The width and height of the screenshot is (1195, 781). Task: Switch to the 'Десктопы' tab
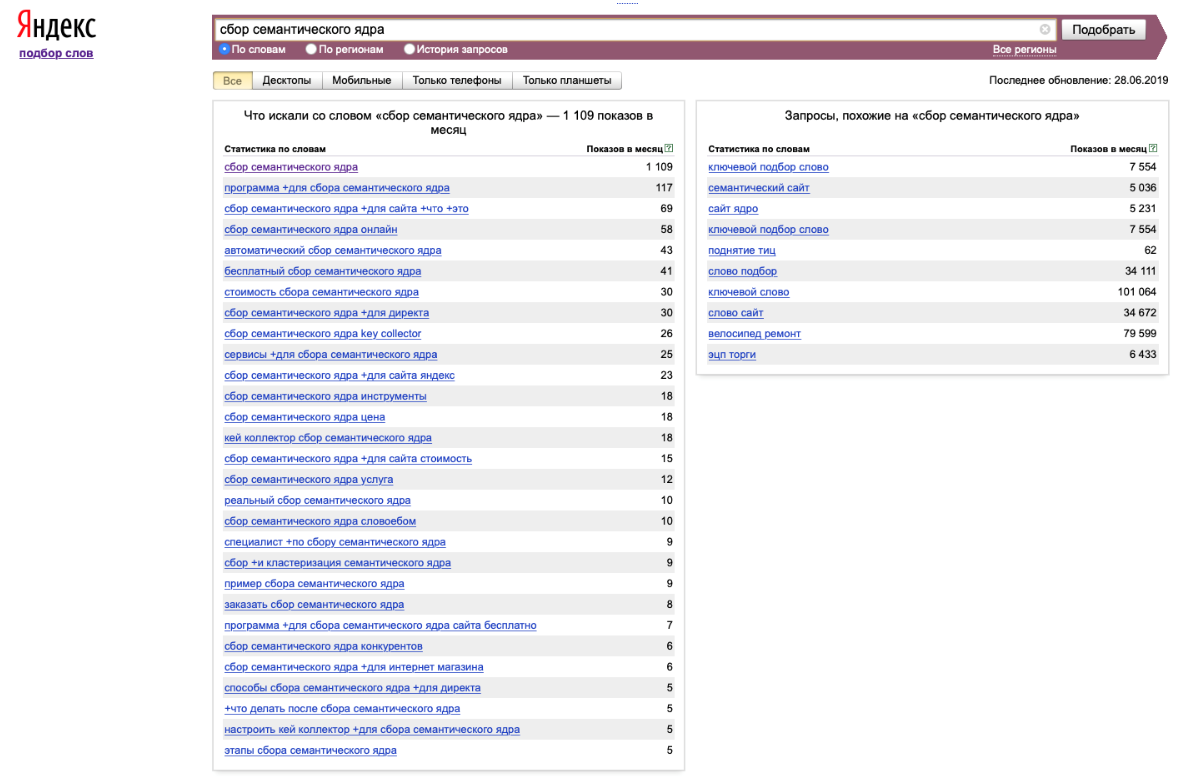(286, 81)
